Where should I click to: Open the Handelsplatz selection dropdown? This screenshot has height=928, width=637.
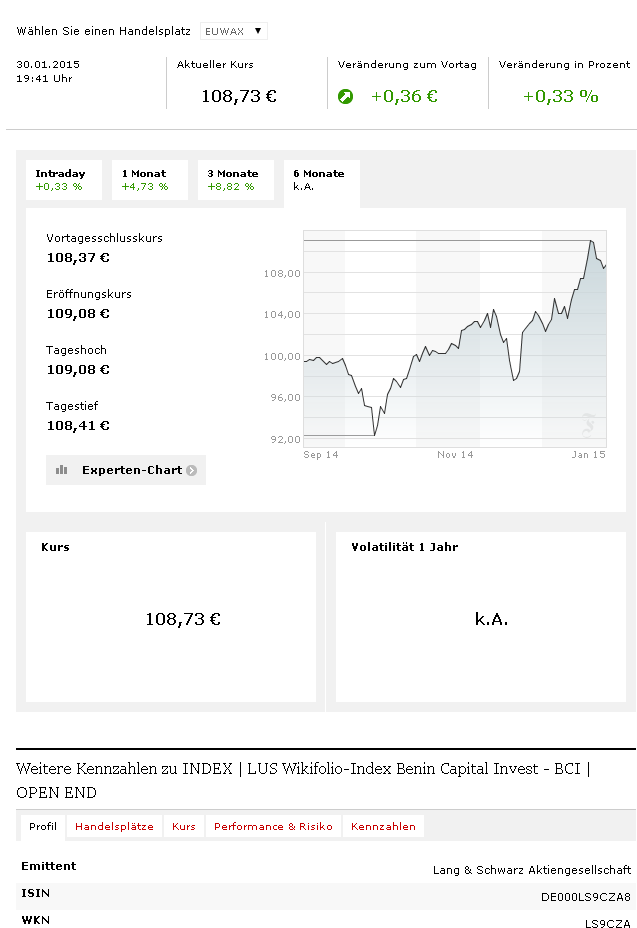pos(233,30)
